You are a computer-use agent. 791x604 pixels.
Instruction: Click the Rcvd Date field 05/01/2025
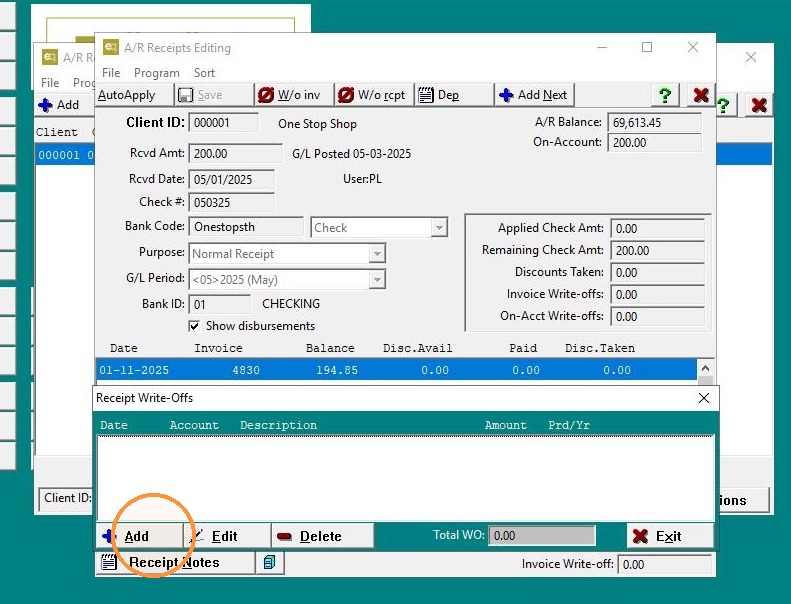[231, 180]
